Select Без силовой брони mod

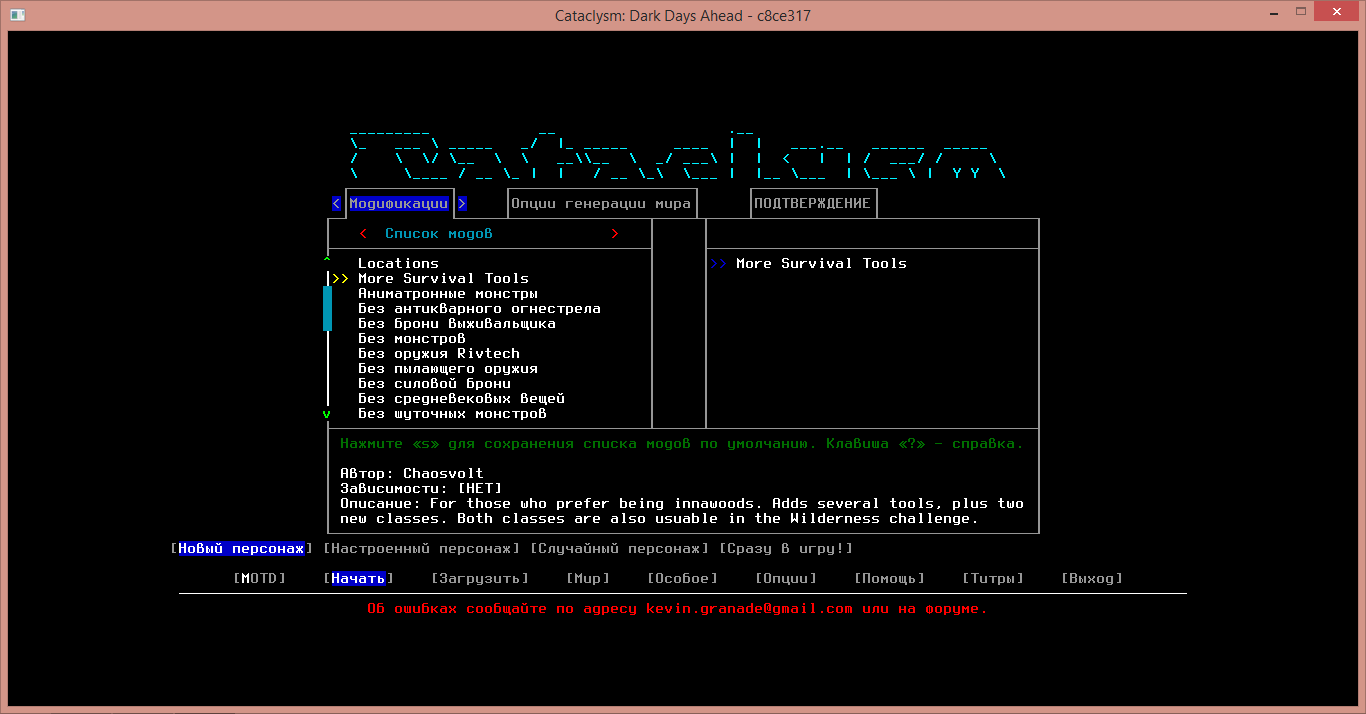coord(434,383)
